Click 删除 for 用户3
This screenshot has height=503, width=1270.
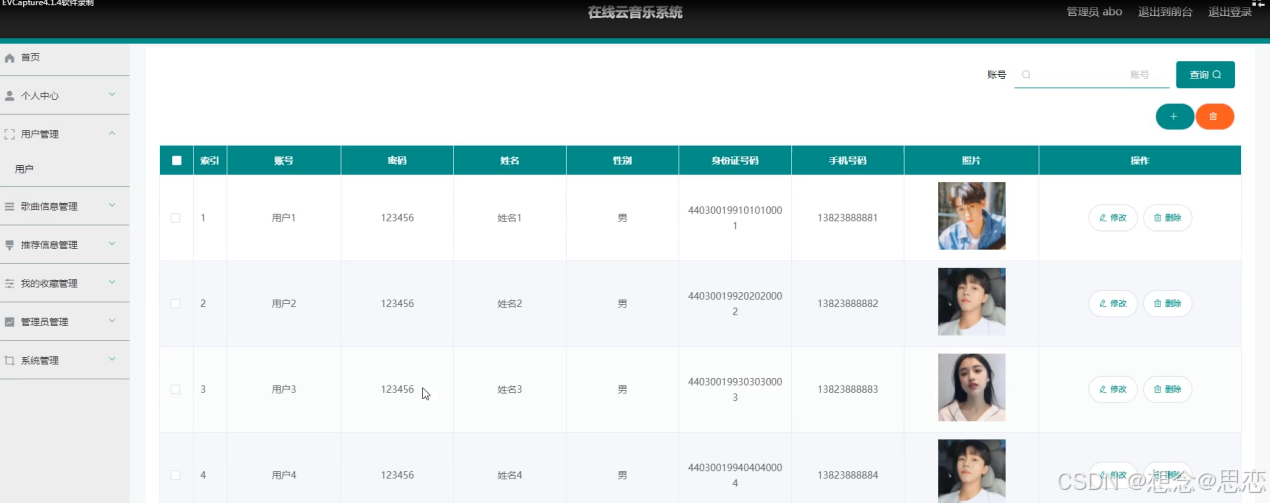(1167, 390)
